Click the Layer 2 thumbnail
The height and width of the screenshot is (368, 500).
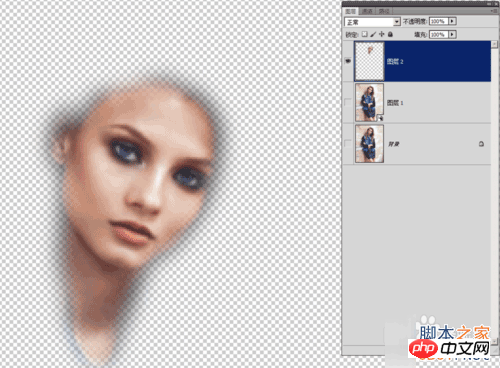[x=369, y=61]
